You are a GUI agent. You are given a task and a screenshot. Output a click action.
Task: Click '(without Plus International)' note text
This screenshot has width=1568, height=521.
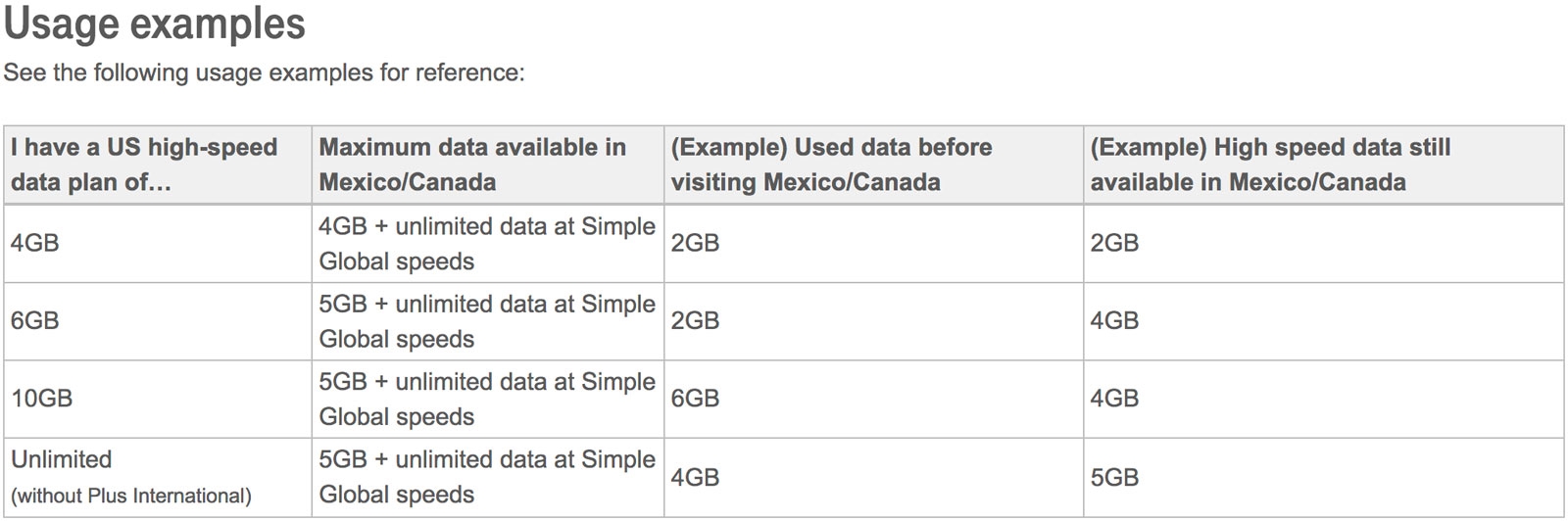tap(131, 497)
